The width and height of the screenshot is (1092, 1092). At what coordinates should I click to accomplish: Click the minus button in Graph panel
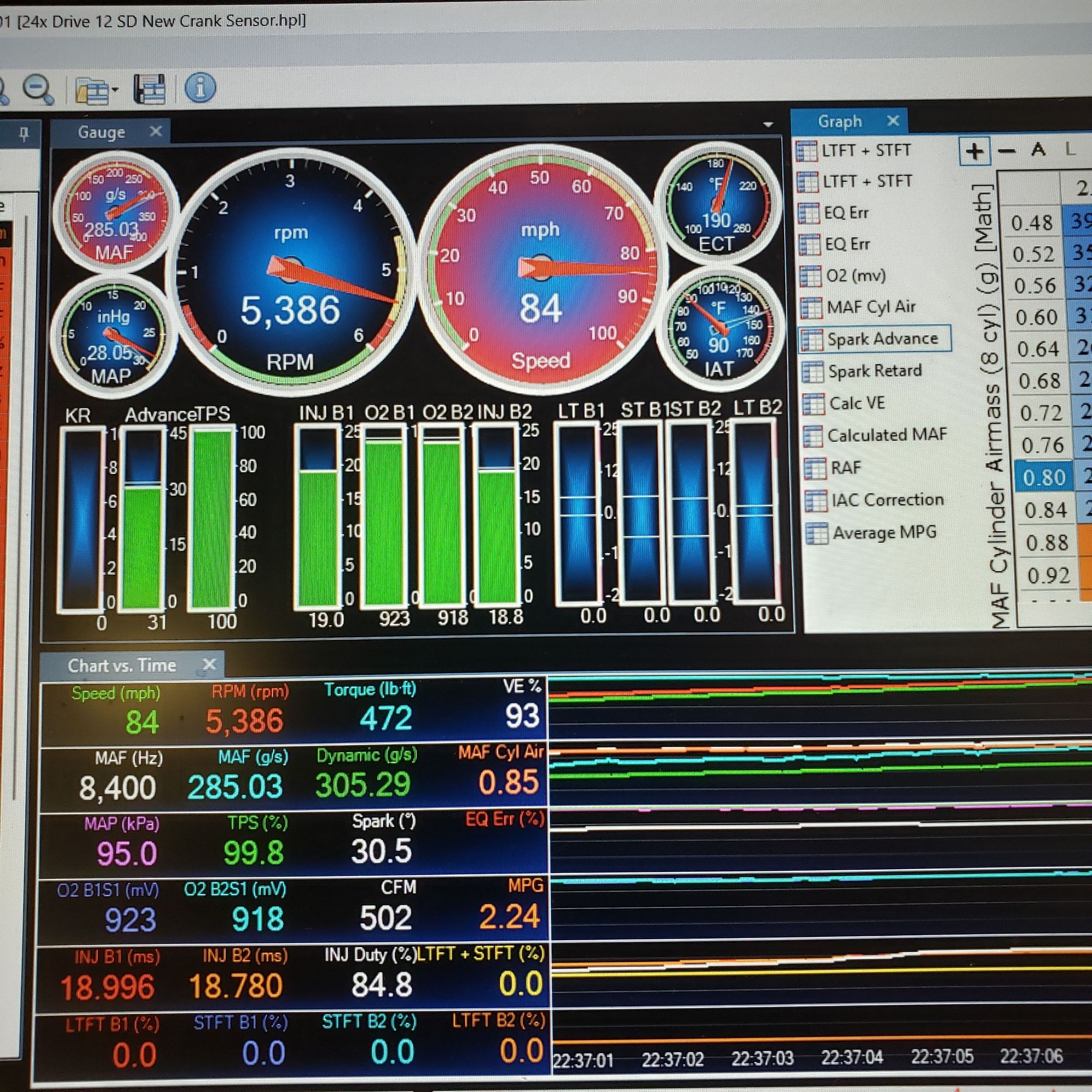(1006, 151)
